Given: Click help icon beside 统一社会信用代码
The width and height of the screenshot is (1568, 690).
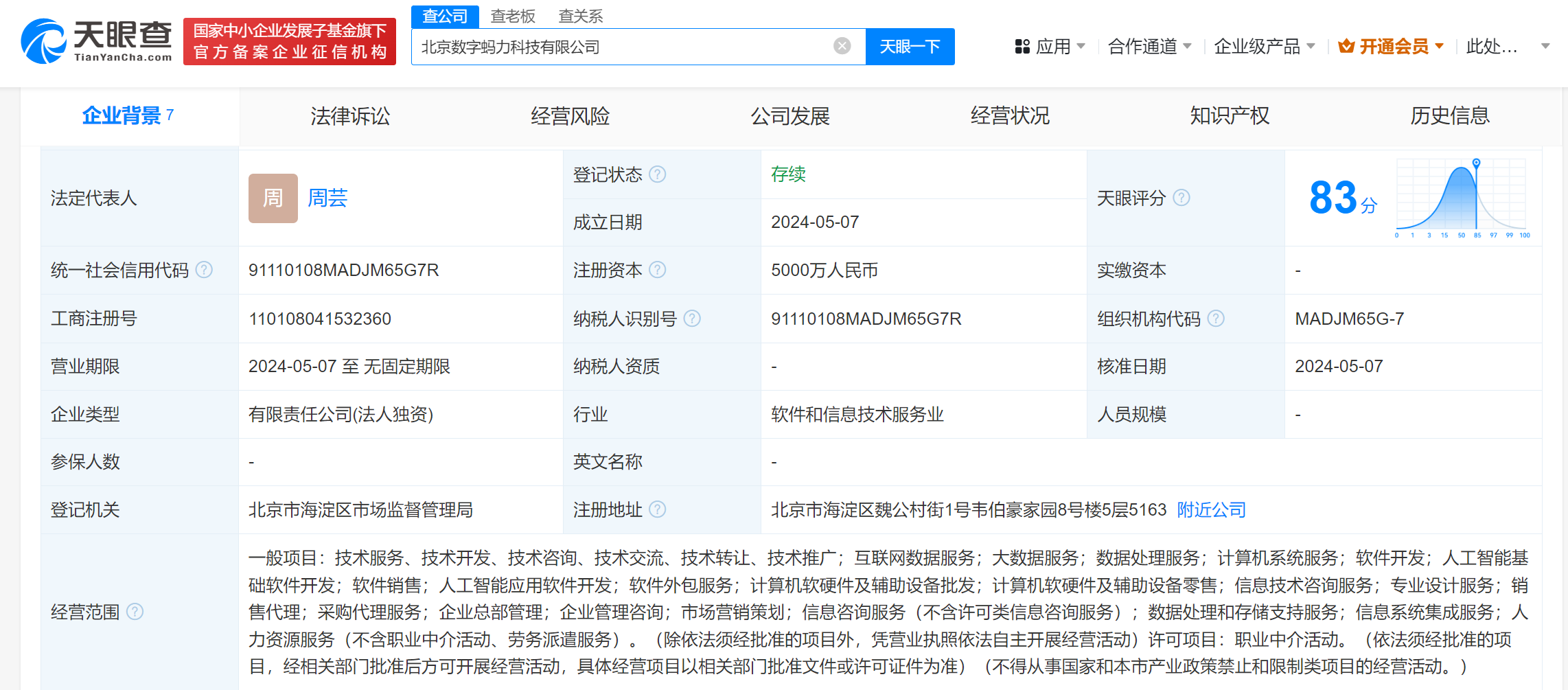Looking at the screenshot, I should coord(203,270).
